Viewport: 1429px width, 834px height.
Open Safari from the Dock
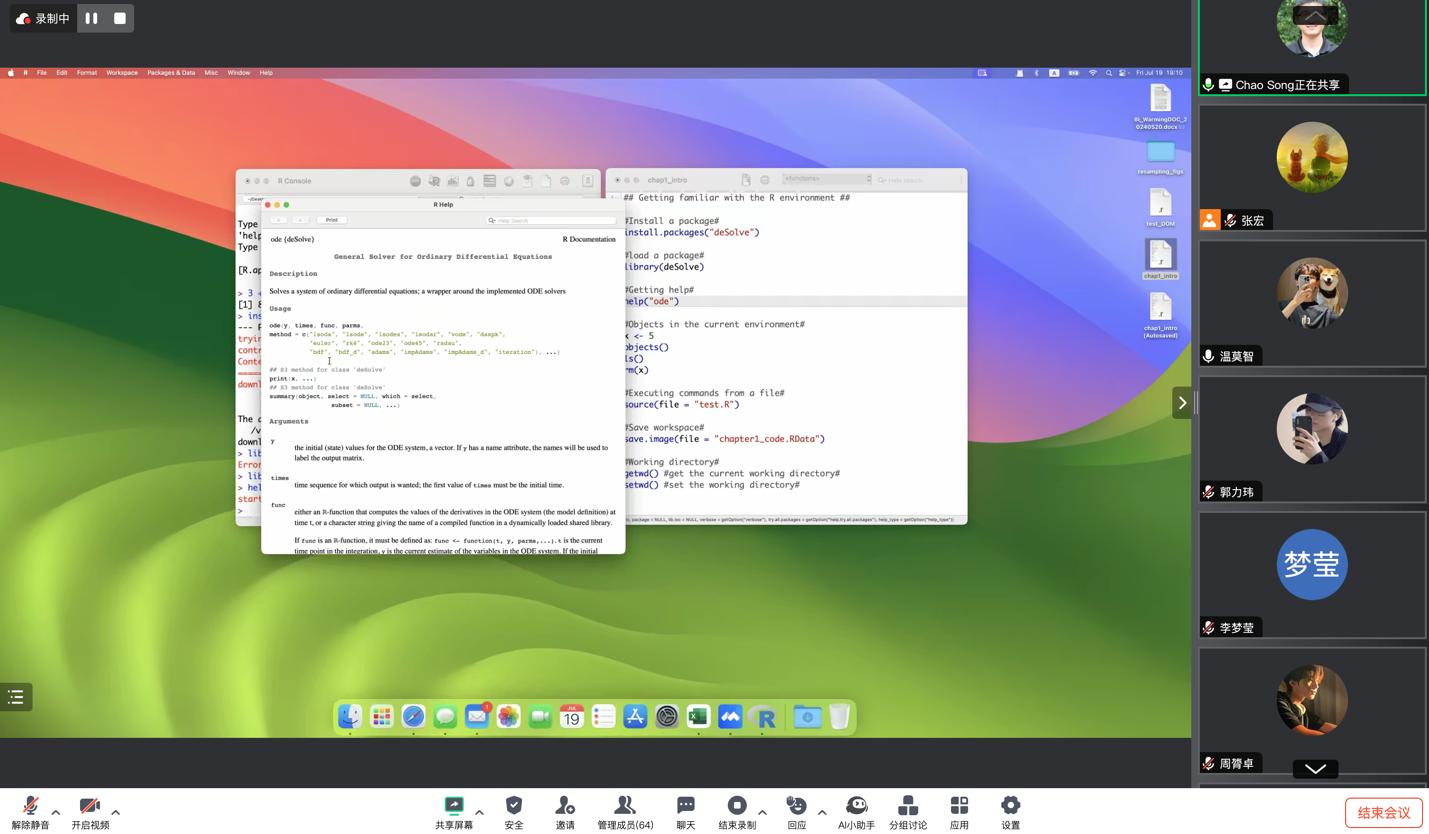tap(413, 717)
